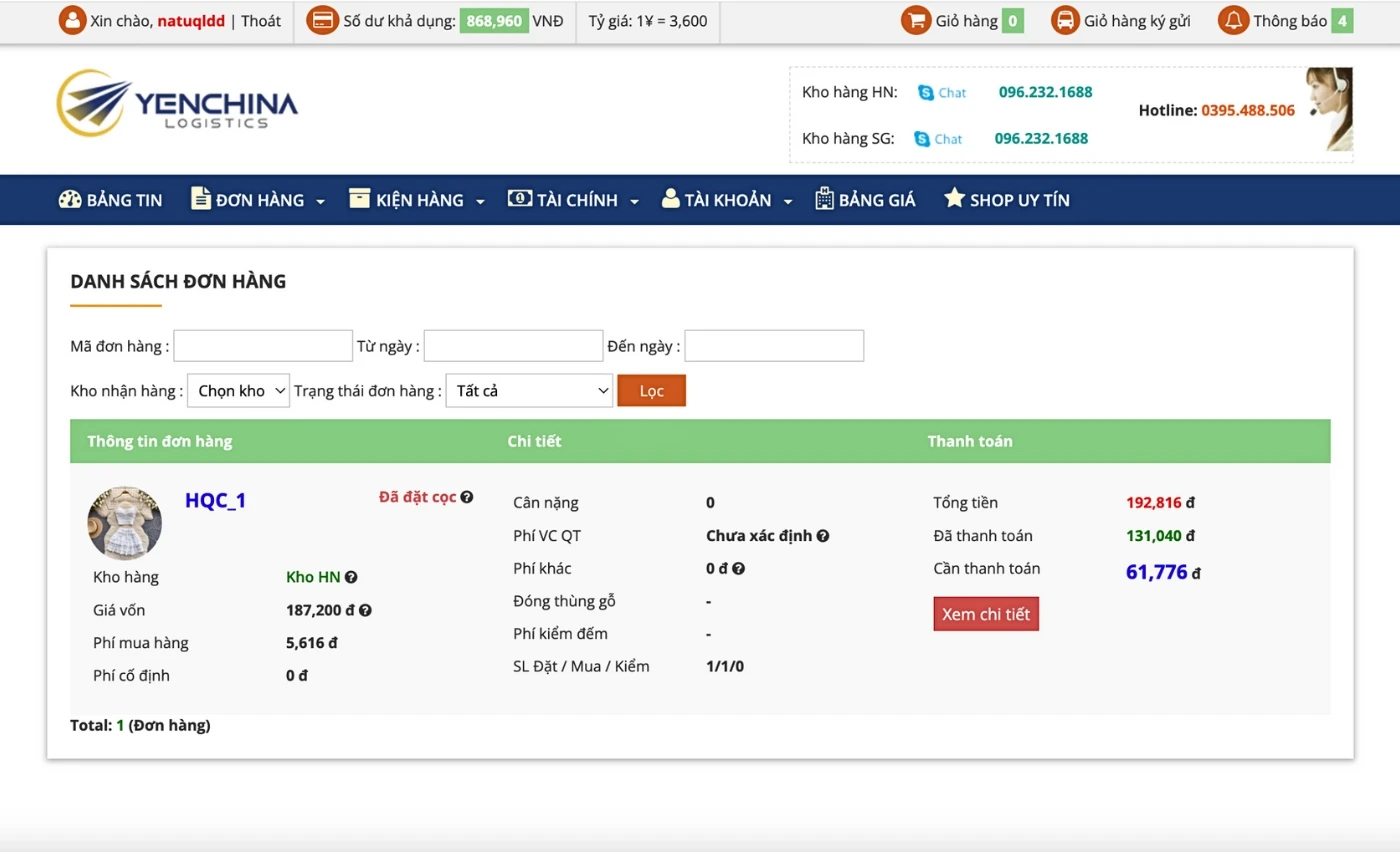The width and height of the screenshot is (1400, 852).
Task: Click the available balance card icon
Action: click(322, 20)
